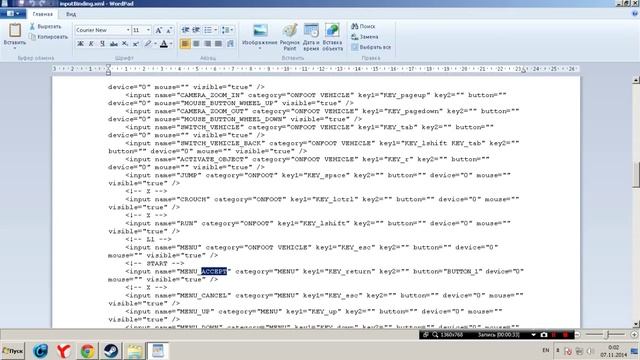Viewport: 640px width, 360px height.
Task: Insert a Рисунок Paint drawing
Action: [x=290, y=37]
